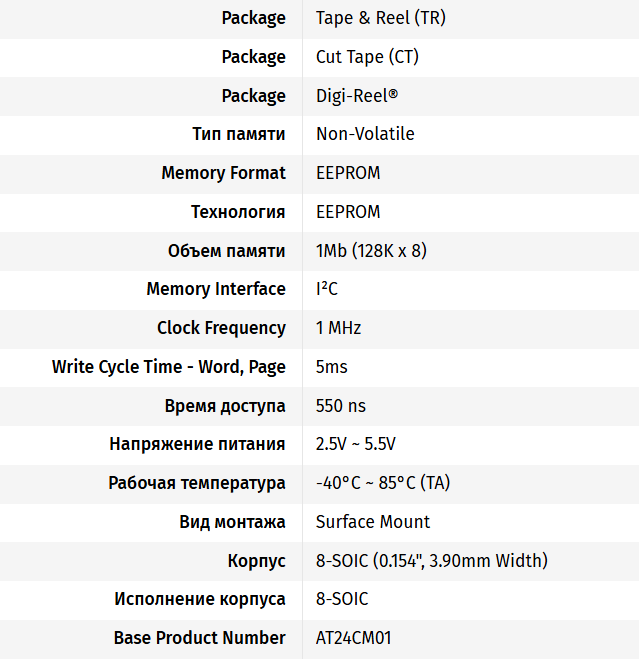Click the 2.5V ~ 5.5V voltage value
The width and height of the screenshot is (639, 670).
[x=356, y=444]
